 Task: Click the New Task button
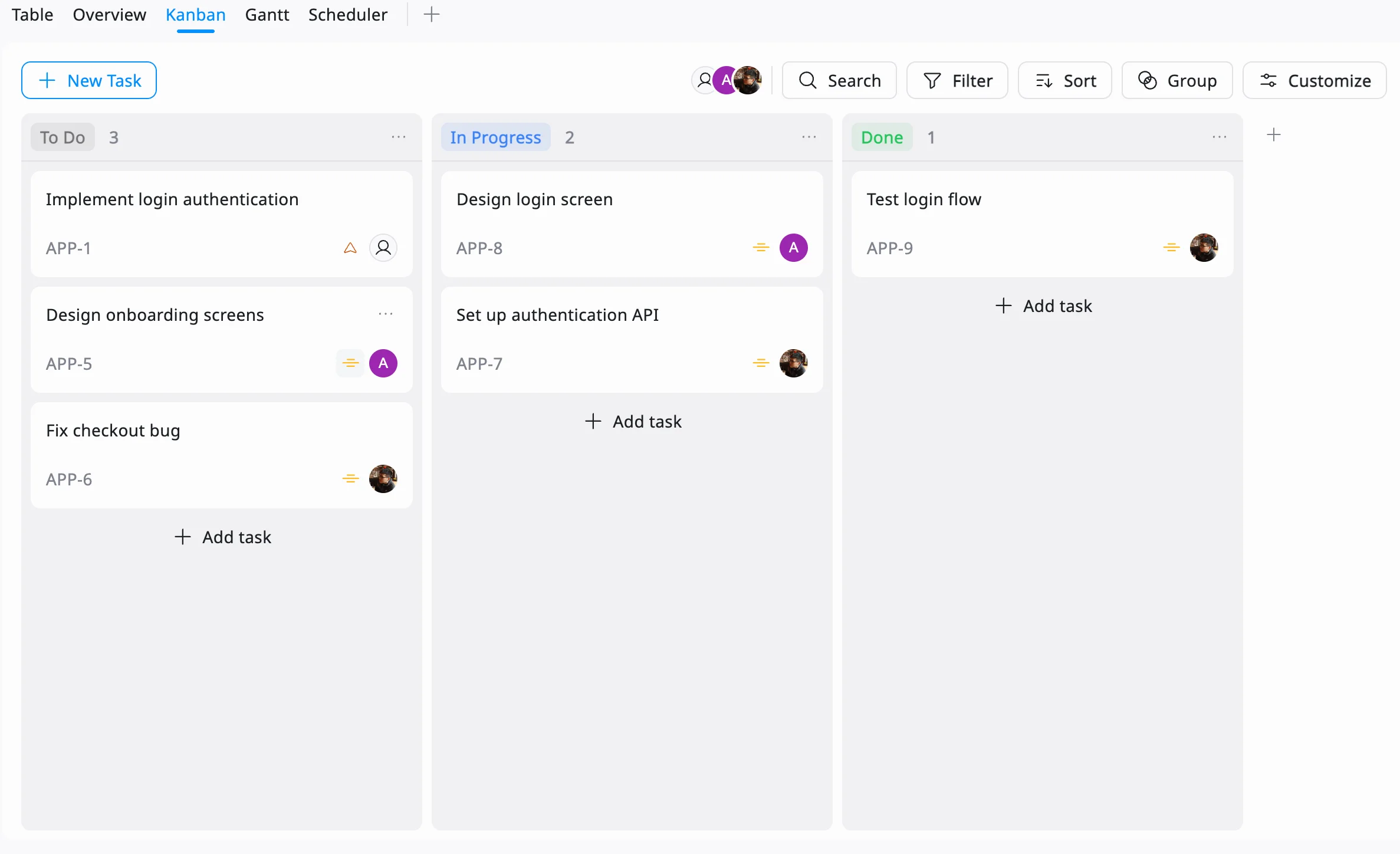[89, 80]
